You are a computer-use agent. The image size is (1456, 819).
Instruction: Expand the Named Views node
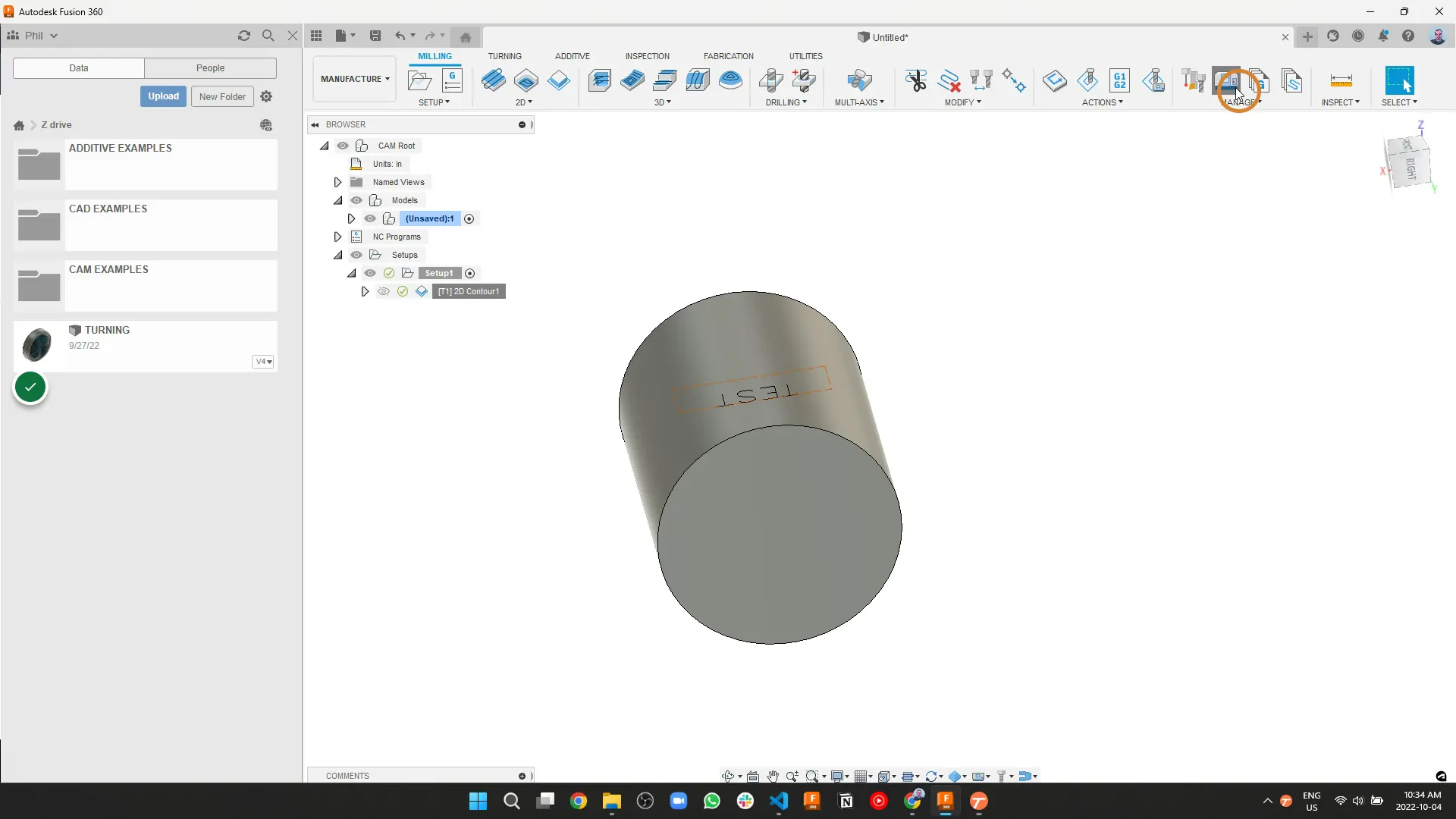pyautogui.click(x=338, y=182)
